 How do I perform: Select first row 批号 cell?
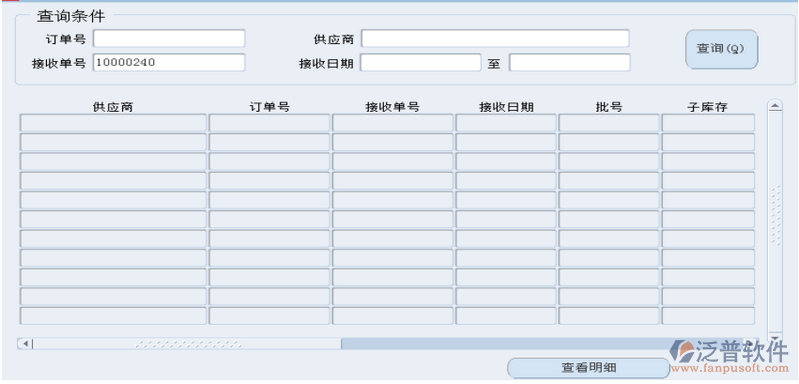pyautogui.click(x=608, y=123)
